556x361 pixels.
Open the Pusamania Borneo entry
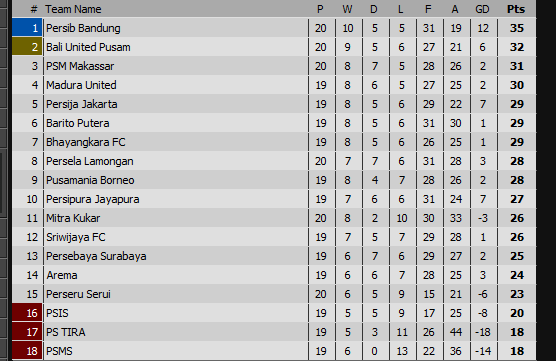tap(90, 180)
